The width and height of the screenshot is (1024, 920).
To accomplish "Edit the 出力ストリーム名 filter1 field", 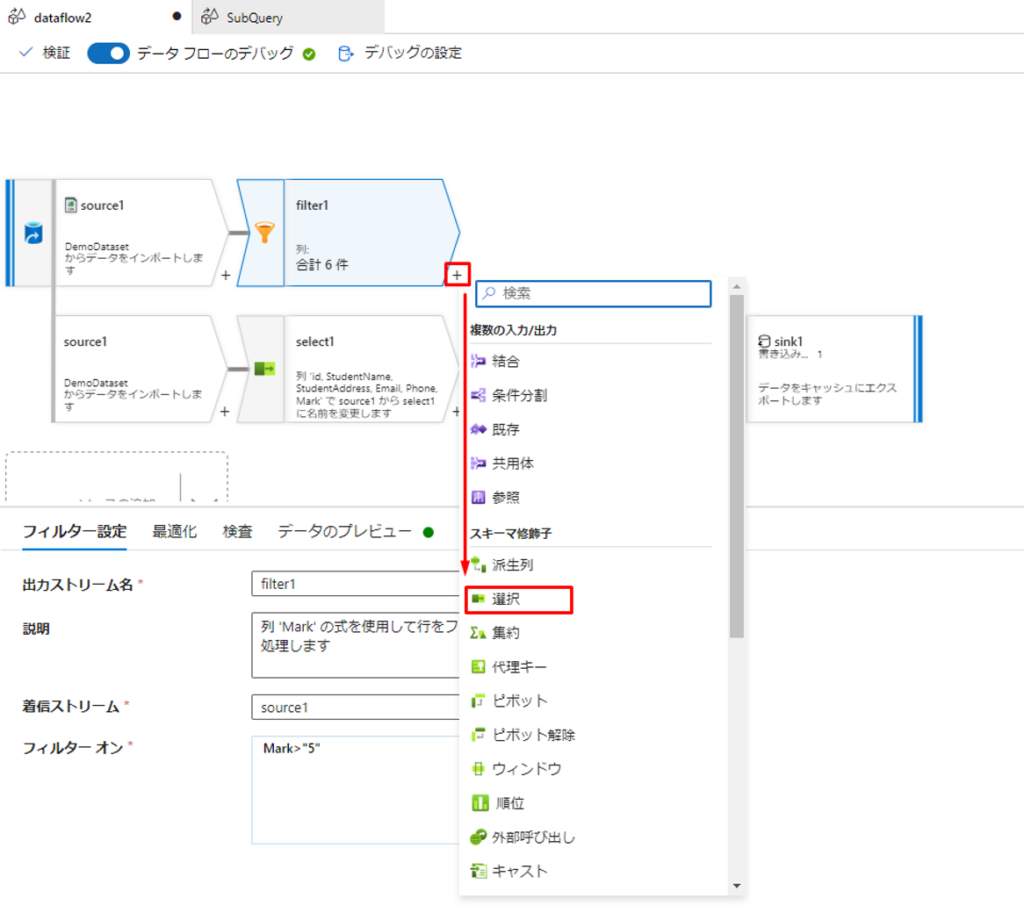I will (355, 584).
